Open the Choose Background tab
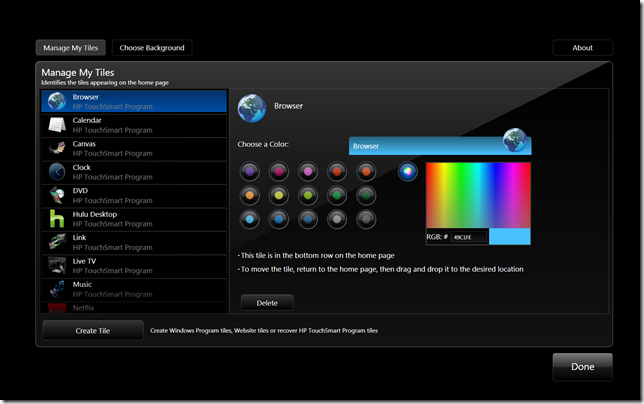The width and height of the screenshot is (644, 404). click(152, 48)
